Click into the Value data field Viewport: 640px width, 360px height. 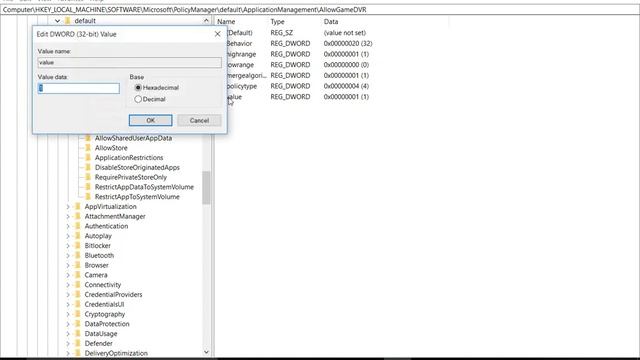(x=79, y=88)
